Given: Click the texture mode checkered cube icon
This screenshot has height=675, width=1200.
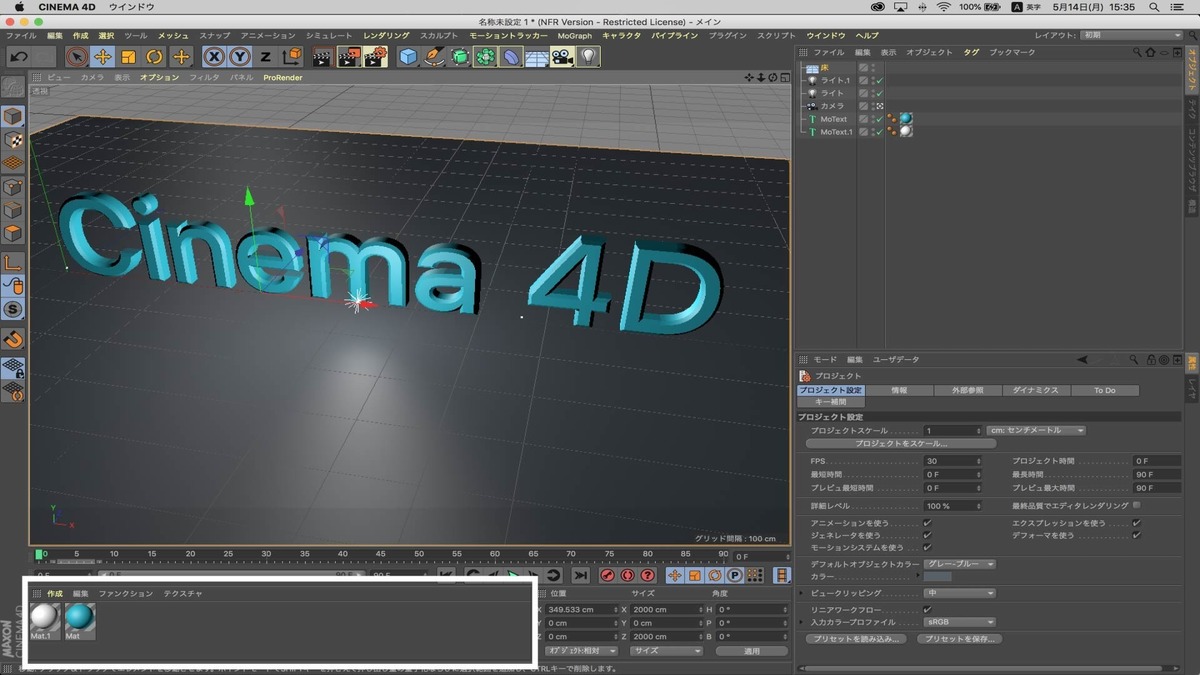Looking at the screenshot, I should click(13, 140).
